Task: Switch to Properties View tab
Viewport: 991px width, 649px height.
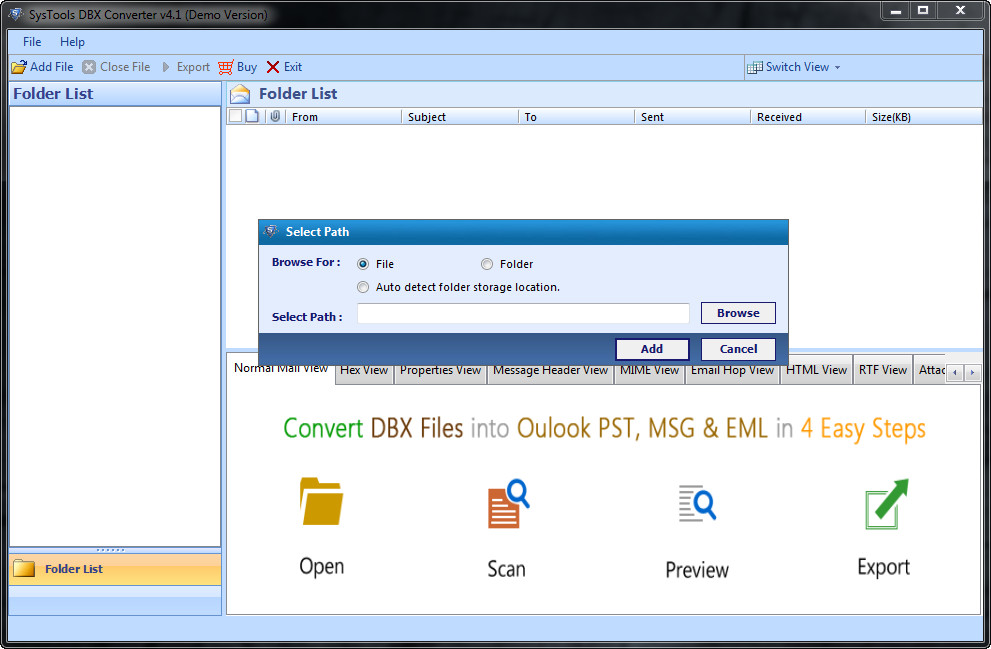Action: pos(440,371)
